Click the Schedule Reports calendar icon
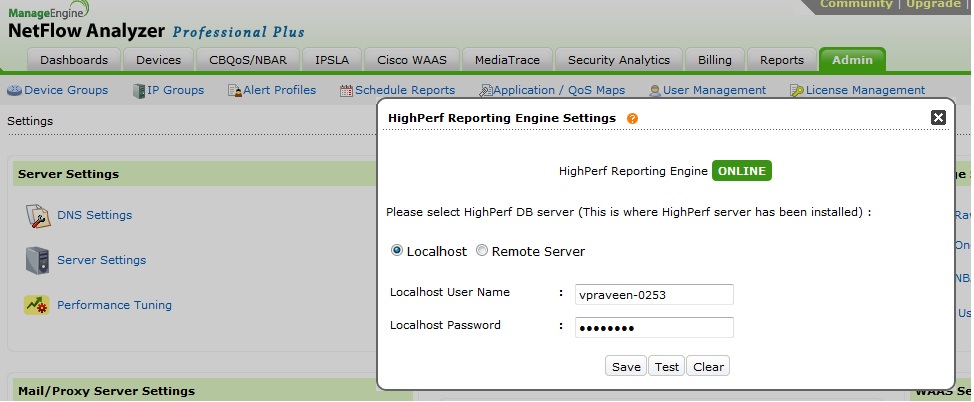Image resolution: width=974 pixels, height=402 pixels. pos(346,91)
